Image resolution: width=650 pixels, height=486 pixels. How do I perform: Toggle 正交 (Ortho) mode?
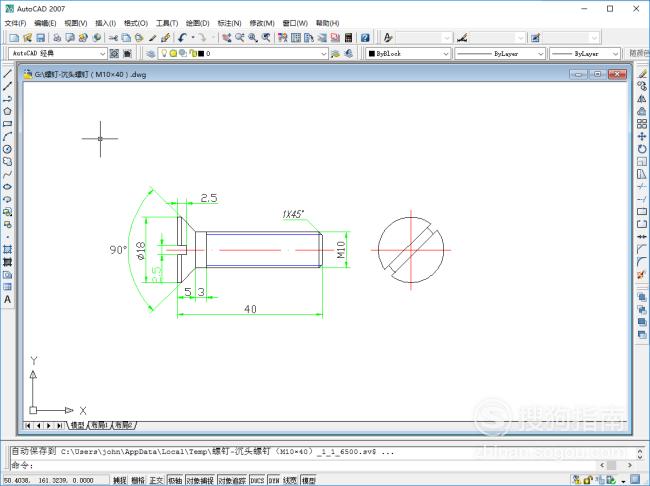156,480
